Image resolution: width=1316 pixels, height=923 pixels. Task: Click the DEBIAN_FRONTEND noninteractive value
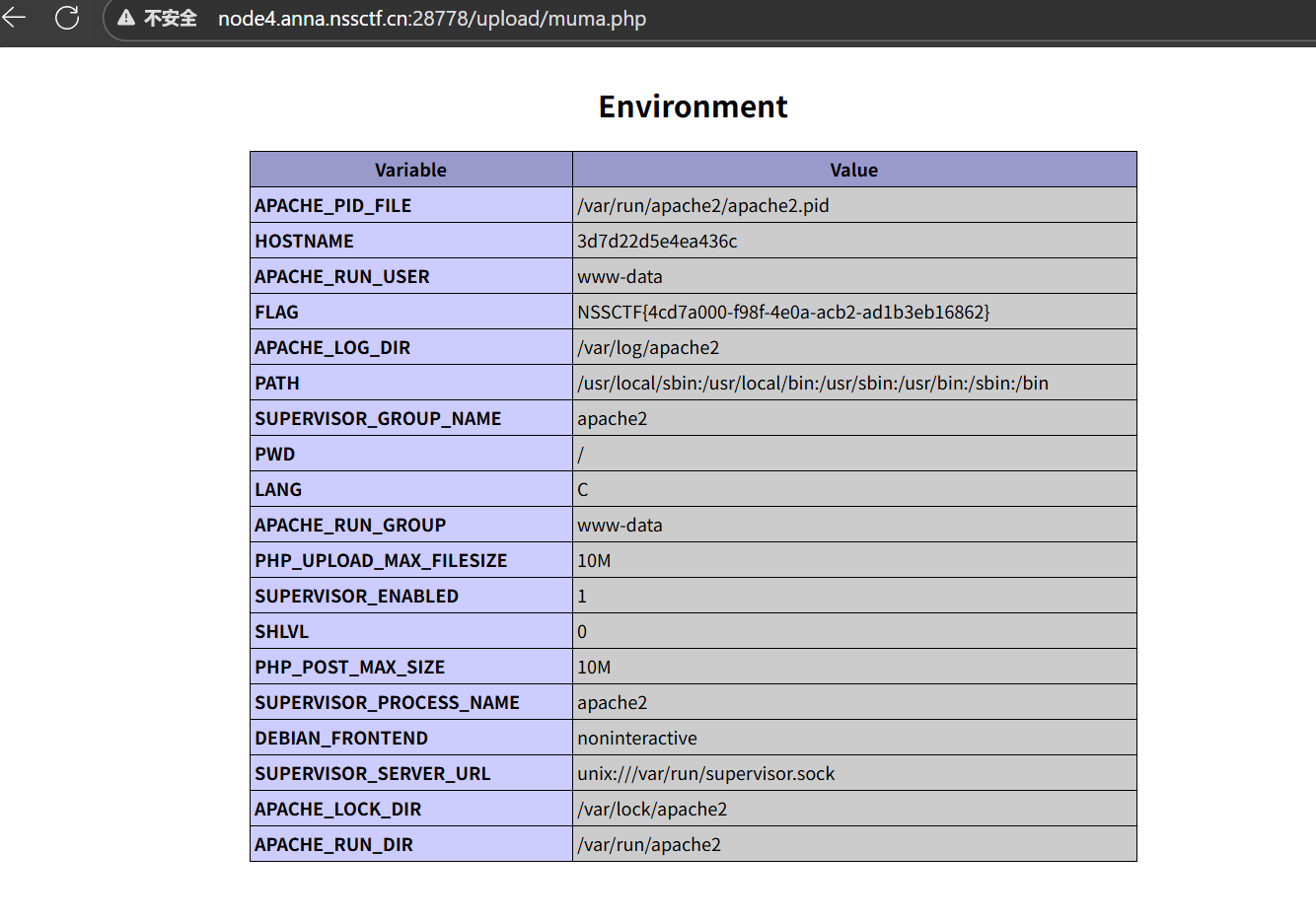click(637, 738)
